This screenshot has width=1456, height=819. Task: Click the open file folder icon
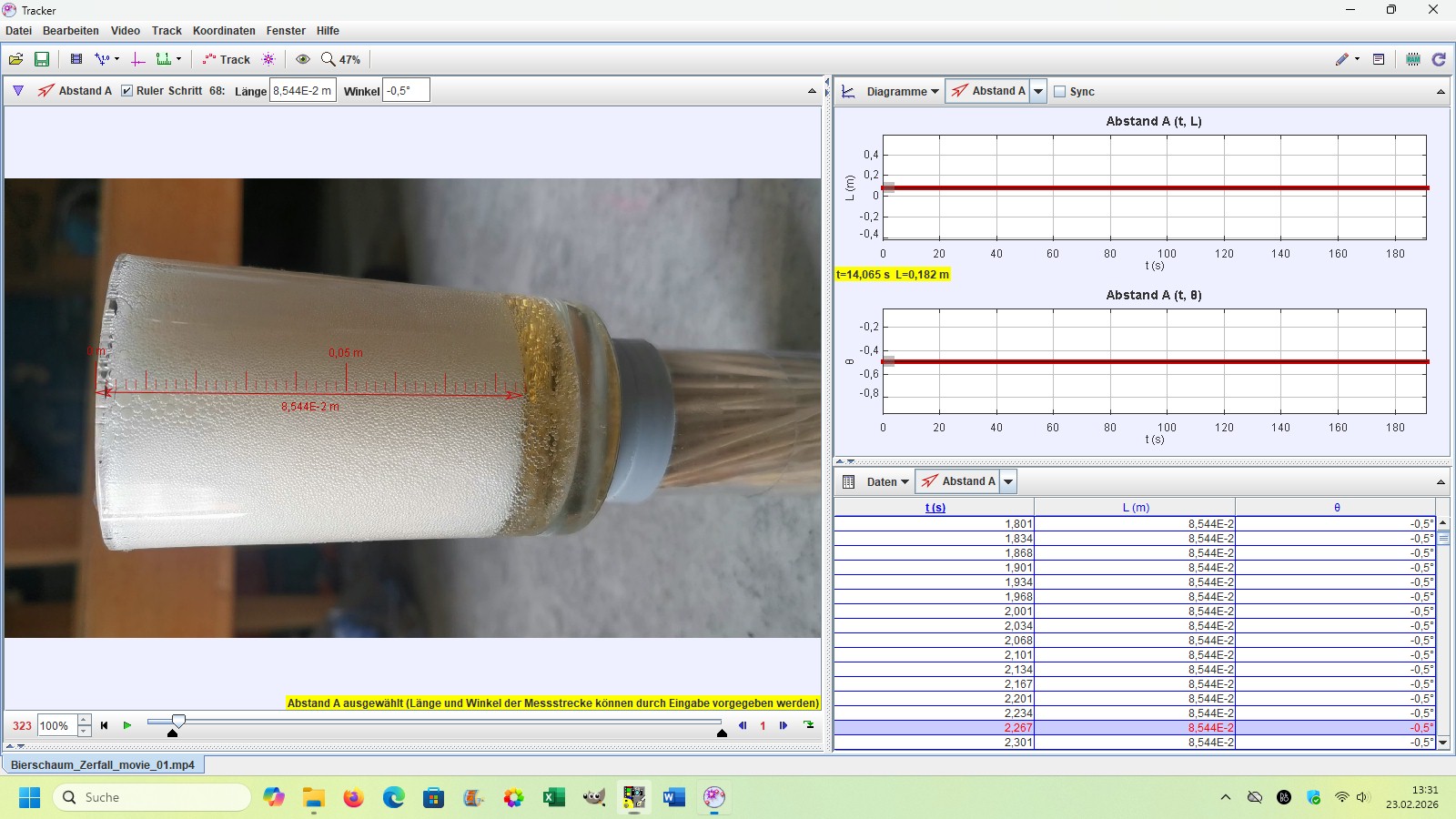(16, 59)
